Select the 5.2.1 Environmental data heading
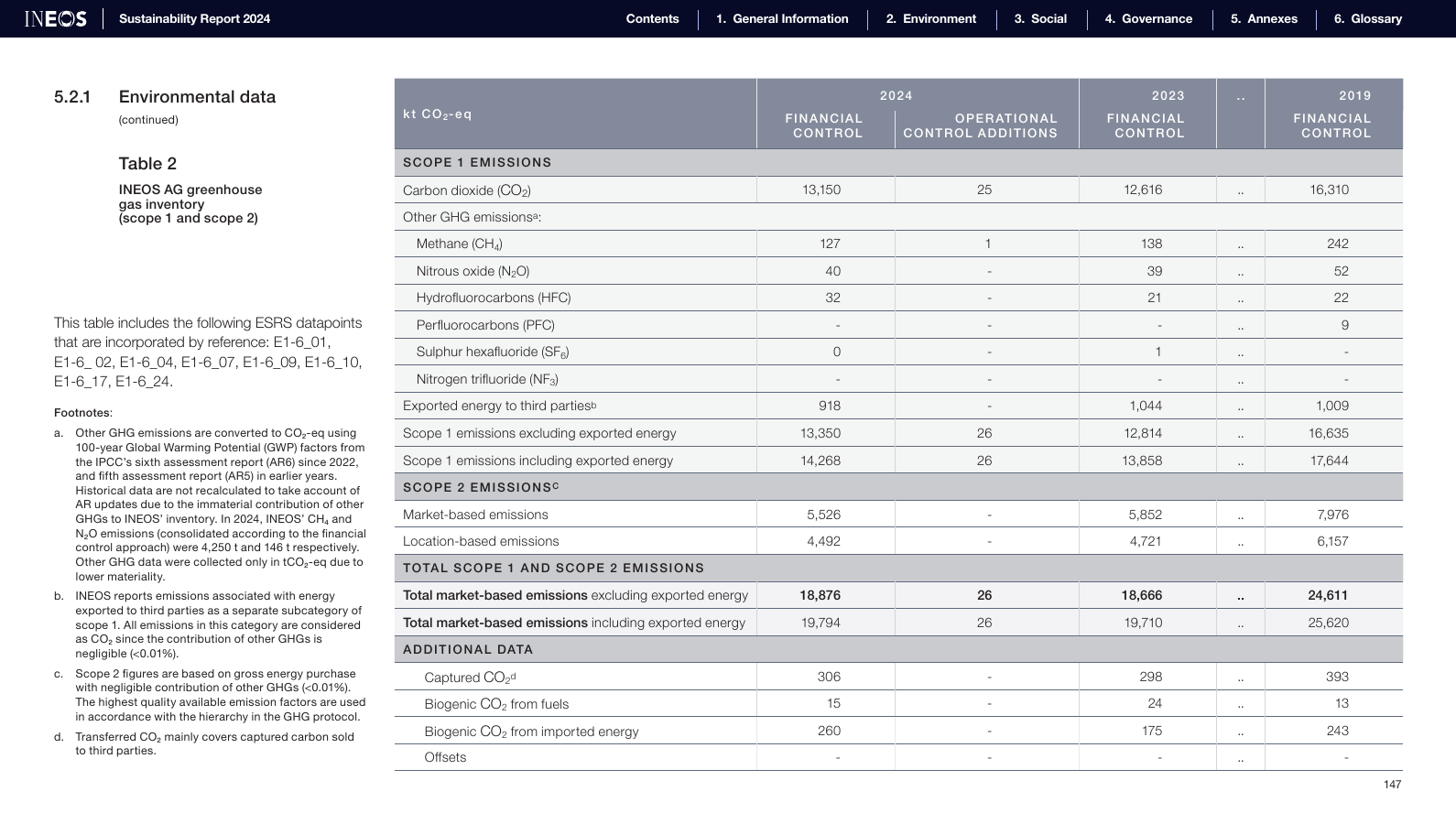The width and height of the screenshot is (1456, 824). pos(165,97)
